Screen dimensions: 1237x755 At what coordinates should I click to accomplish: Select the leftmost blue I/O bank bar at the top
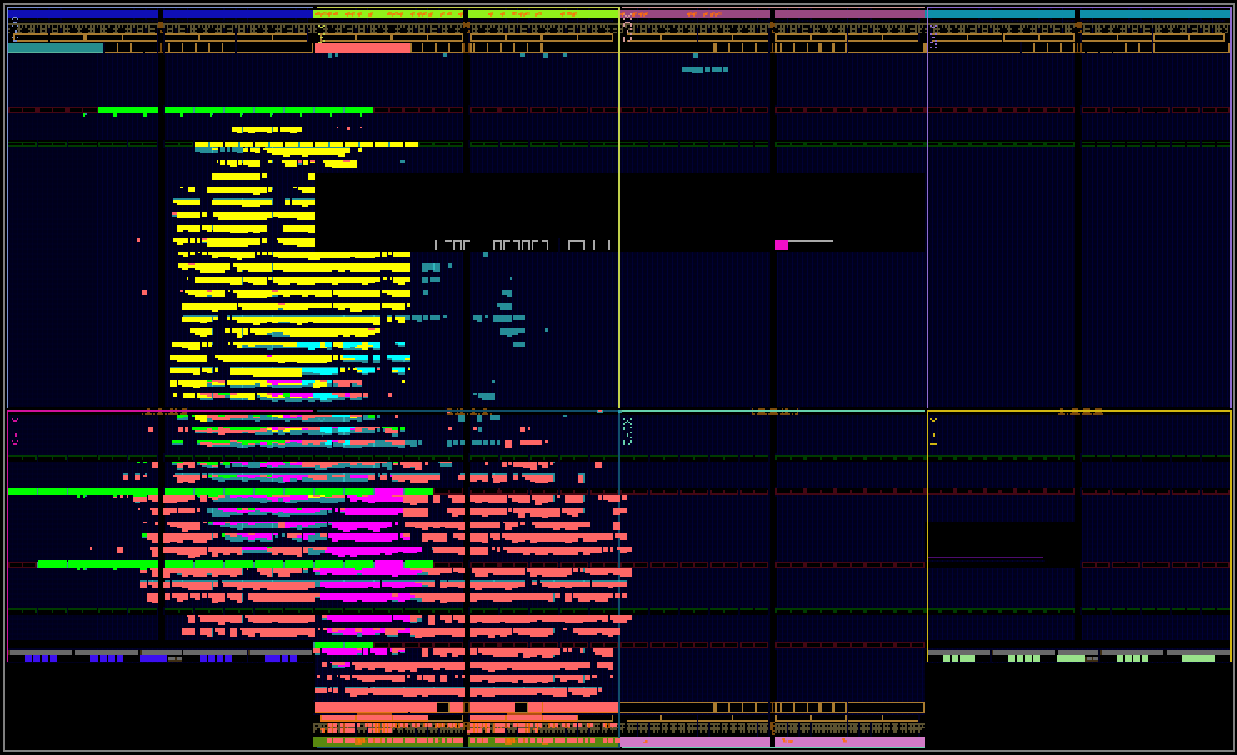[84, 14]
